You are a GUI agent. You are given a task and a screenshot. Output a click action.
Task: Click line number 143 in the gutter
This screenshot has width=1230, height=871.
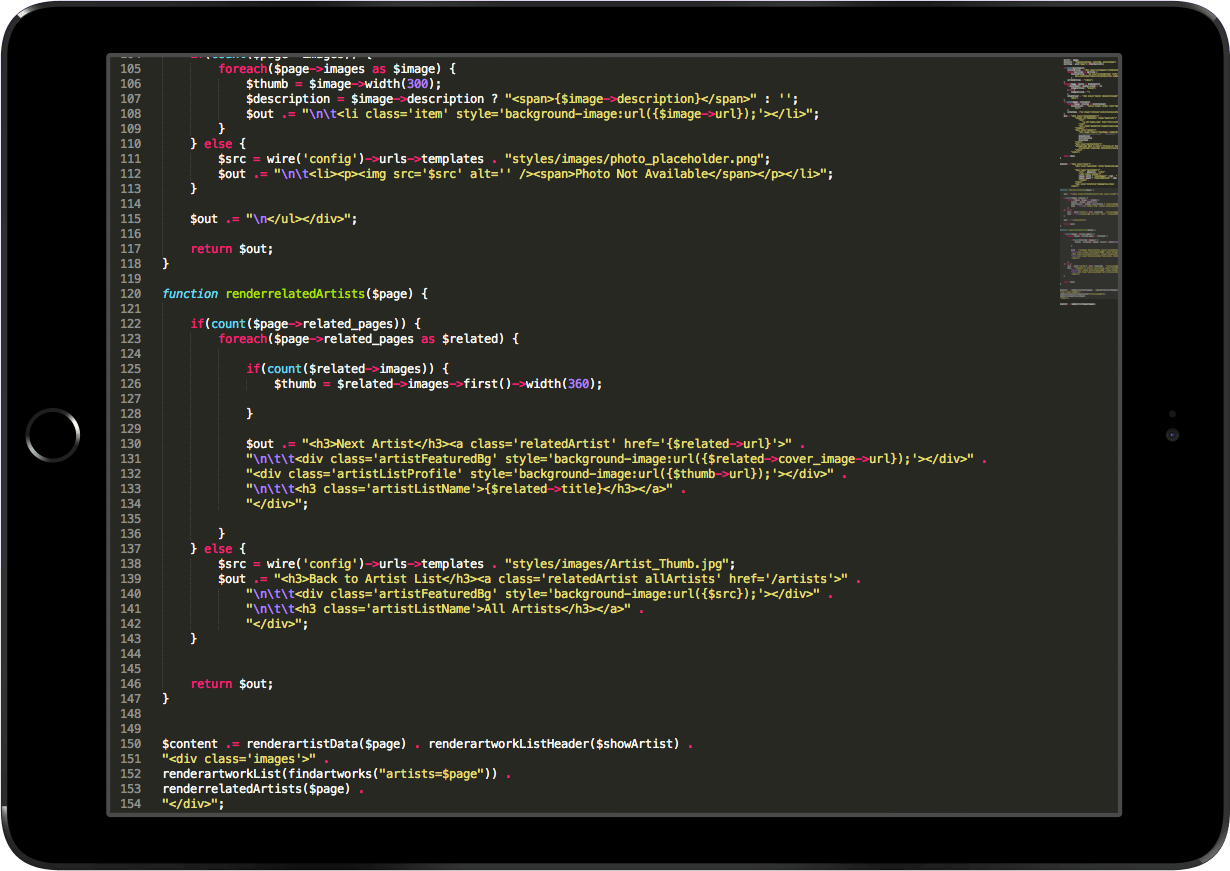click(130, 639)
